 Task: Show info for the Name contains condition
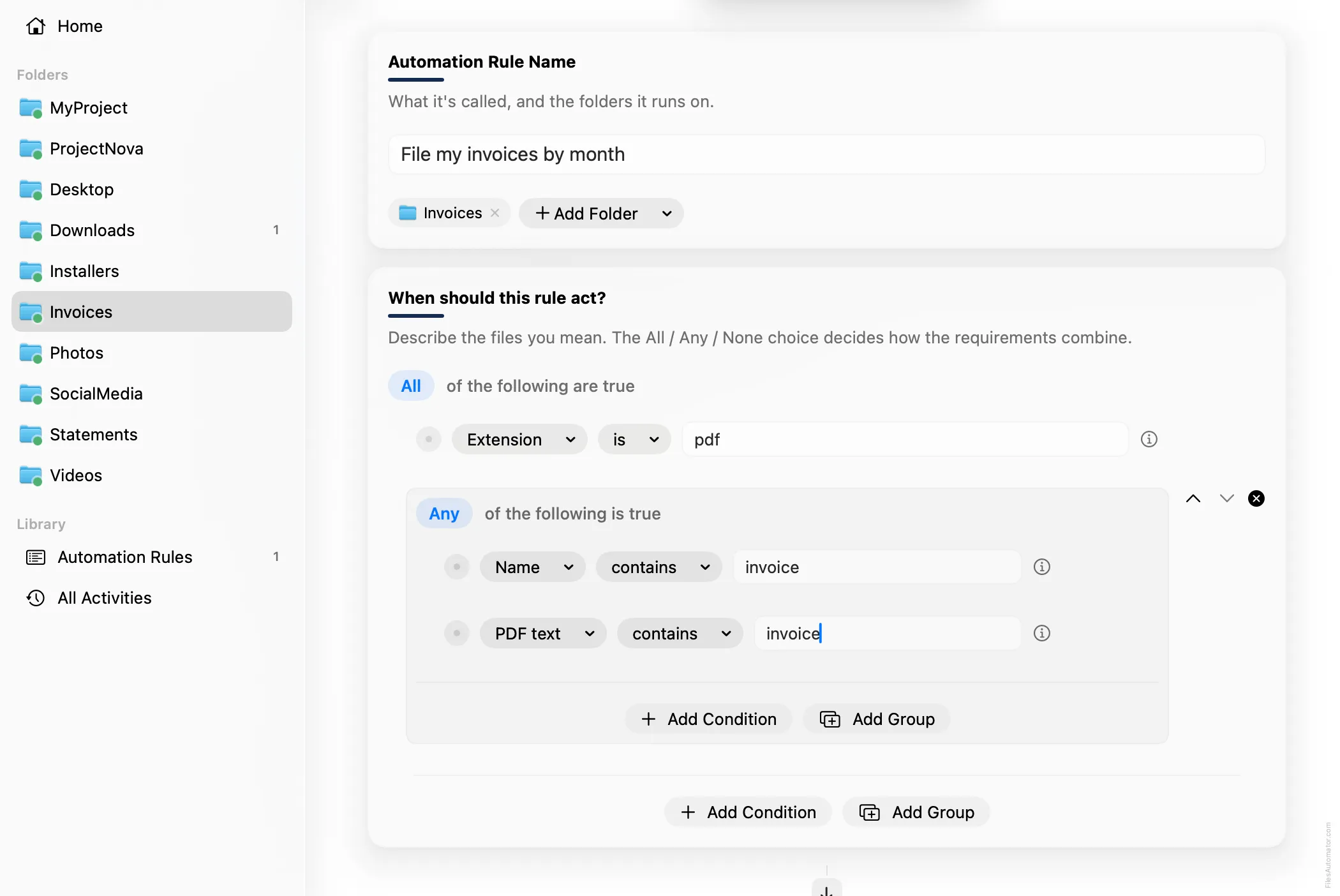click(1041, 567)
